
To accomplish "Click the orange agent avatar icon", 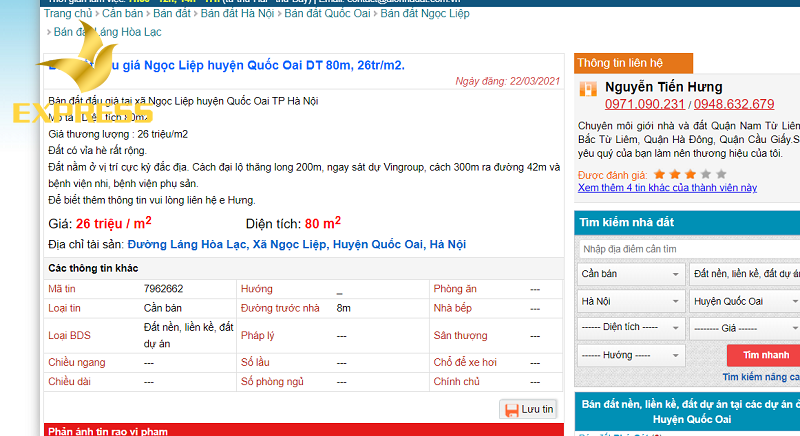I will pos(588,88).
